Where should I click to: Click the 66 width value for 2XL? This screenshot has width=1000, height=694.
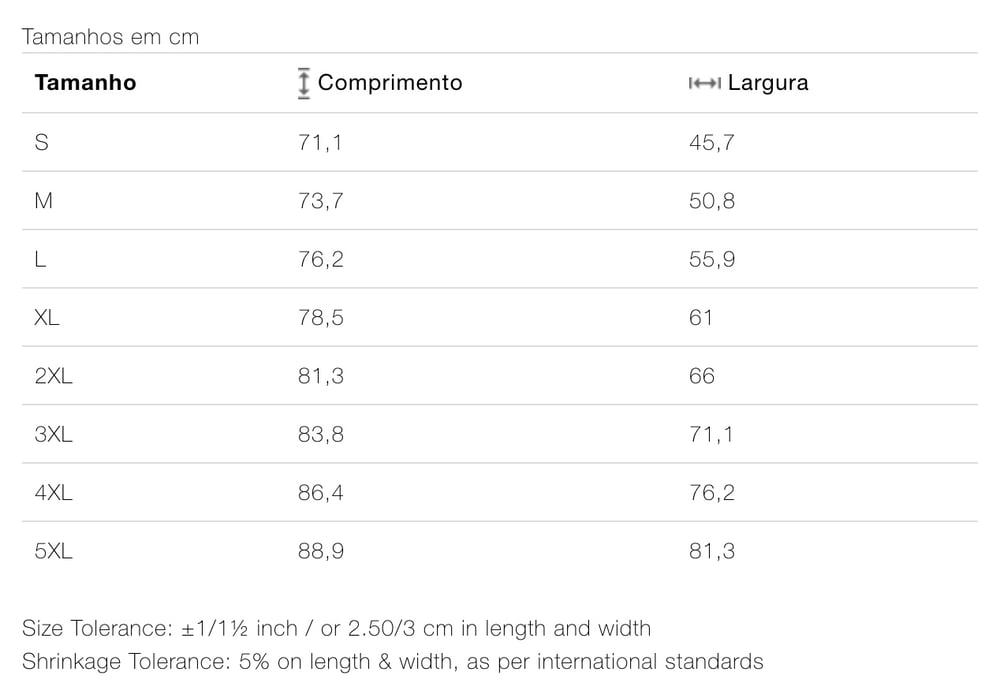pos(702,376)
